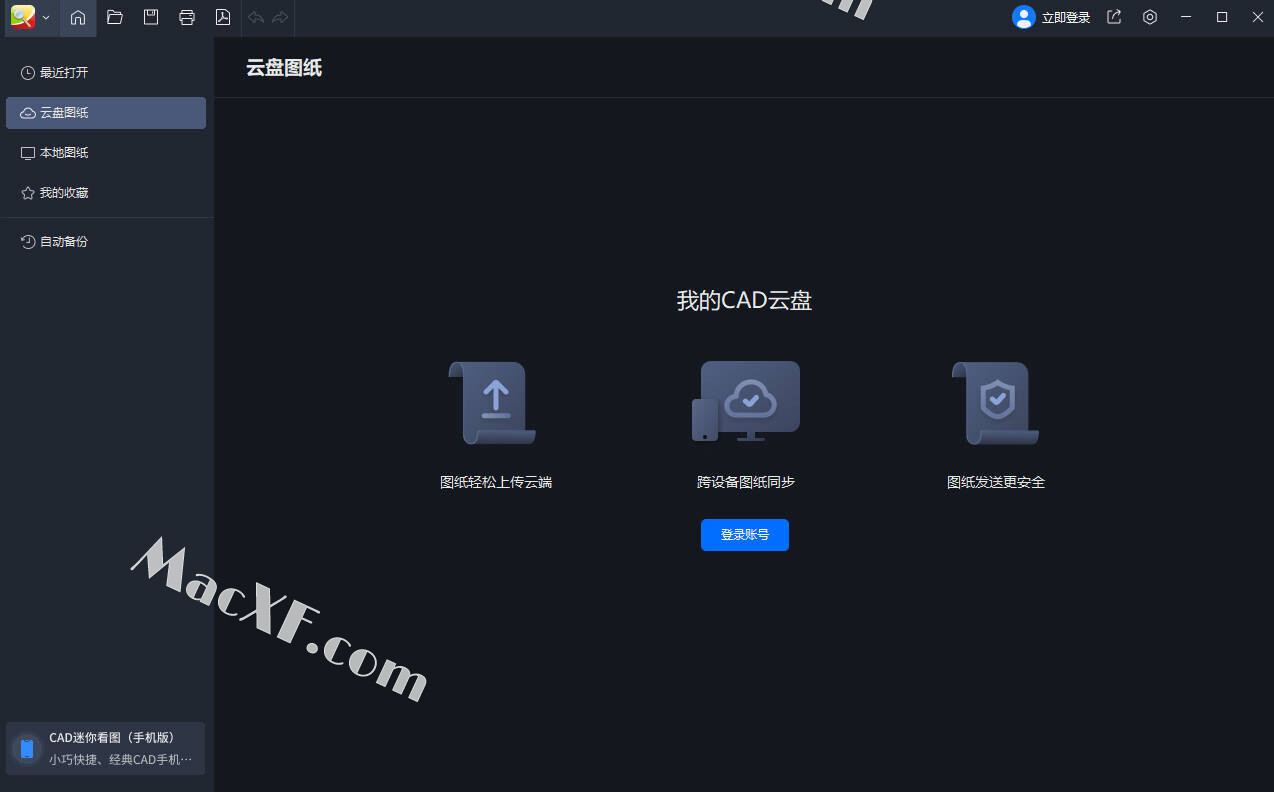The image size is (1274, 792).
Task: Open 自动备份 in the sidebar
Action: tap(64, 242)
